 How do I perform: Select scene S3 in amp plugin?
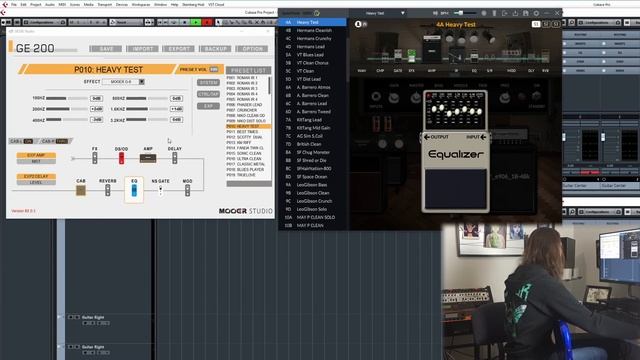(x=556, y=24)
